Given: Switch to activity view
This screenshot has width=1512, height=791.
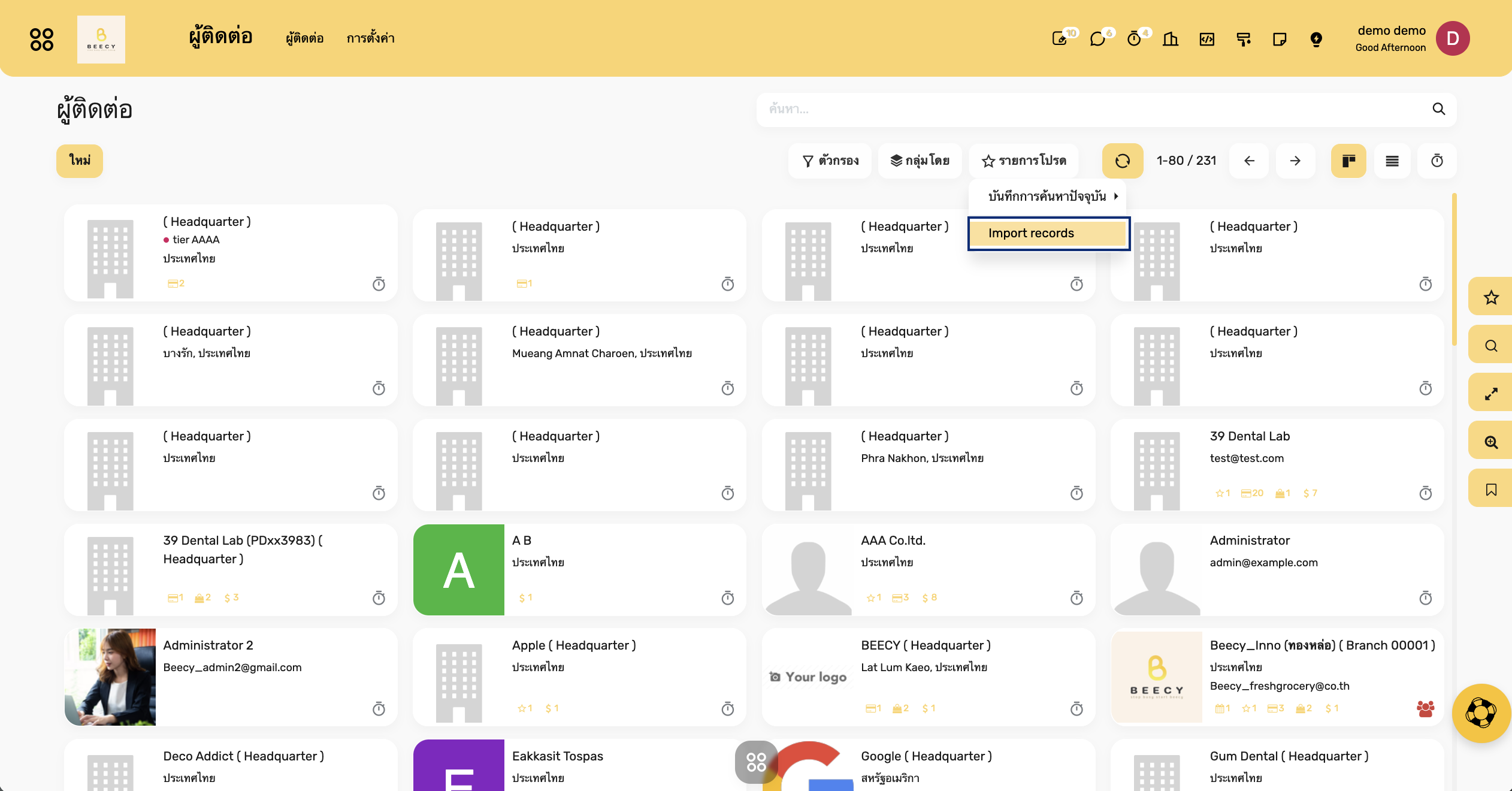Looking at the screenshot, I should coord(1437,161).
